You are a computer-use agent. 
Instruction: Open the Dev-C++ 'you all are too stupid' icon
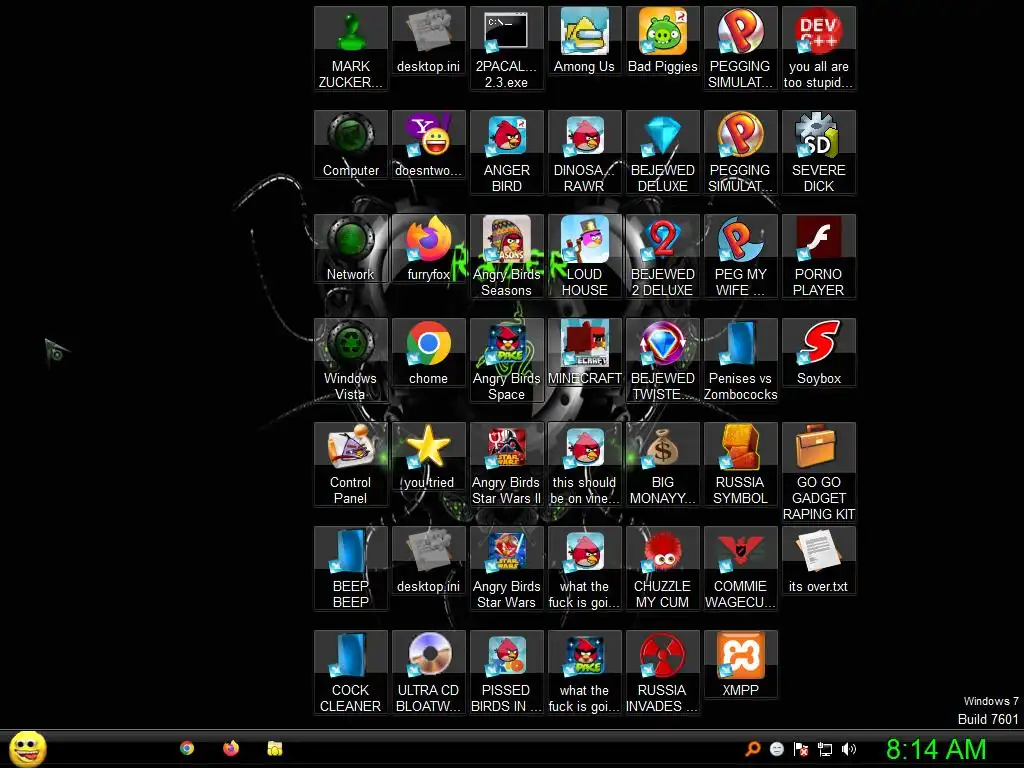click(x=818, y=48)
